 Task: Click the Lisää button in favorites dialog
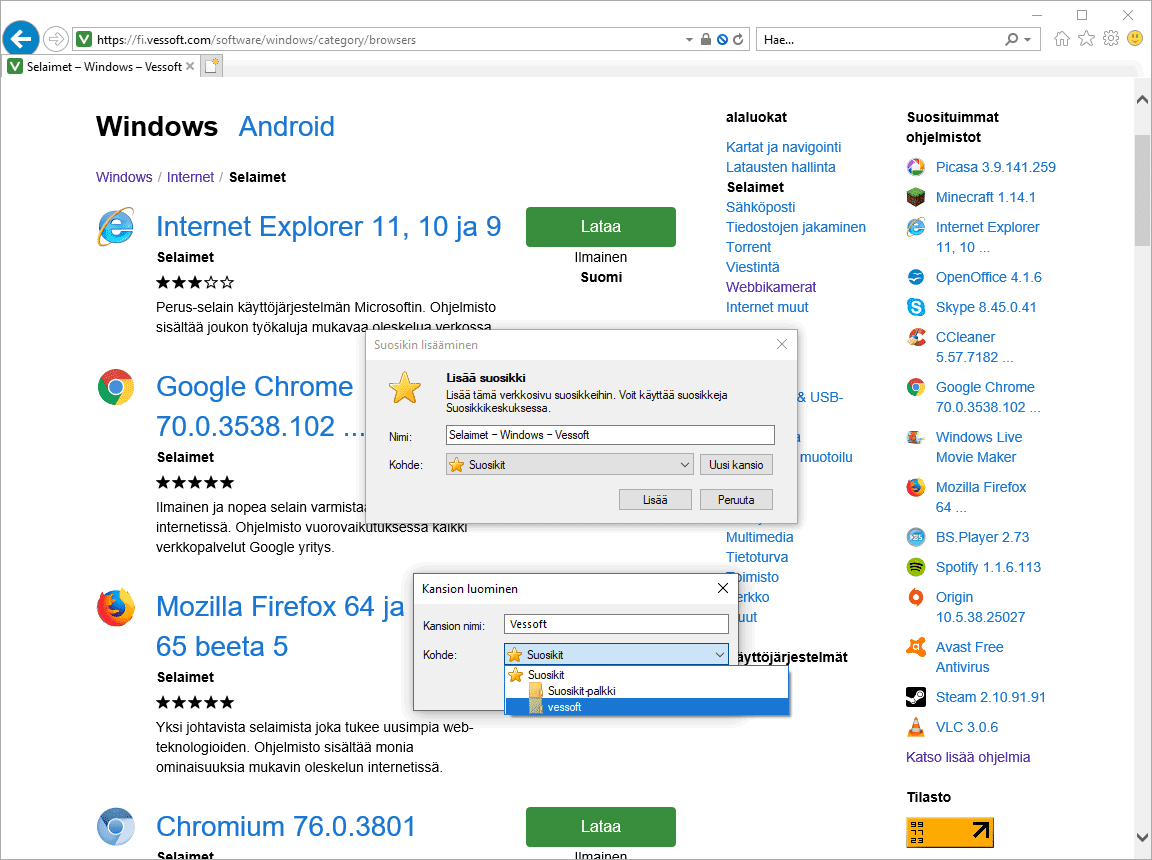(x=655, y=500)
